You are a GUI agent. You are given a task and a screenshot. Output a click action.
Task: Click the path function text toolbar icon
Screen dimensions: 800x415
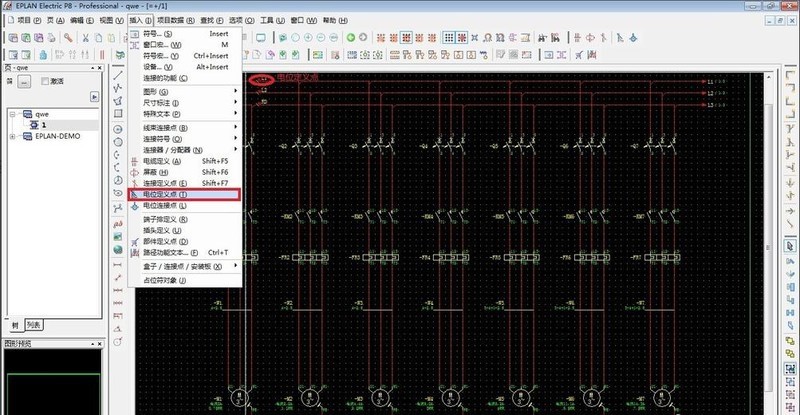click(592, 55)
